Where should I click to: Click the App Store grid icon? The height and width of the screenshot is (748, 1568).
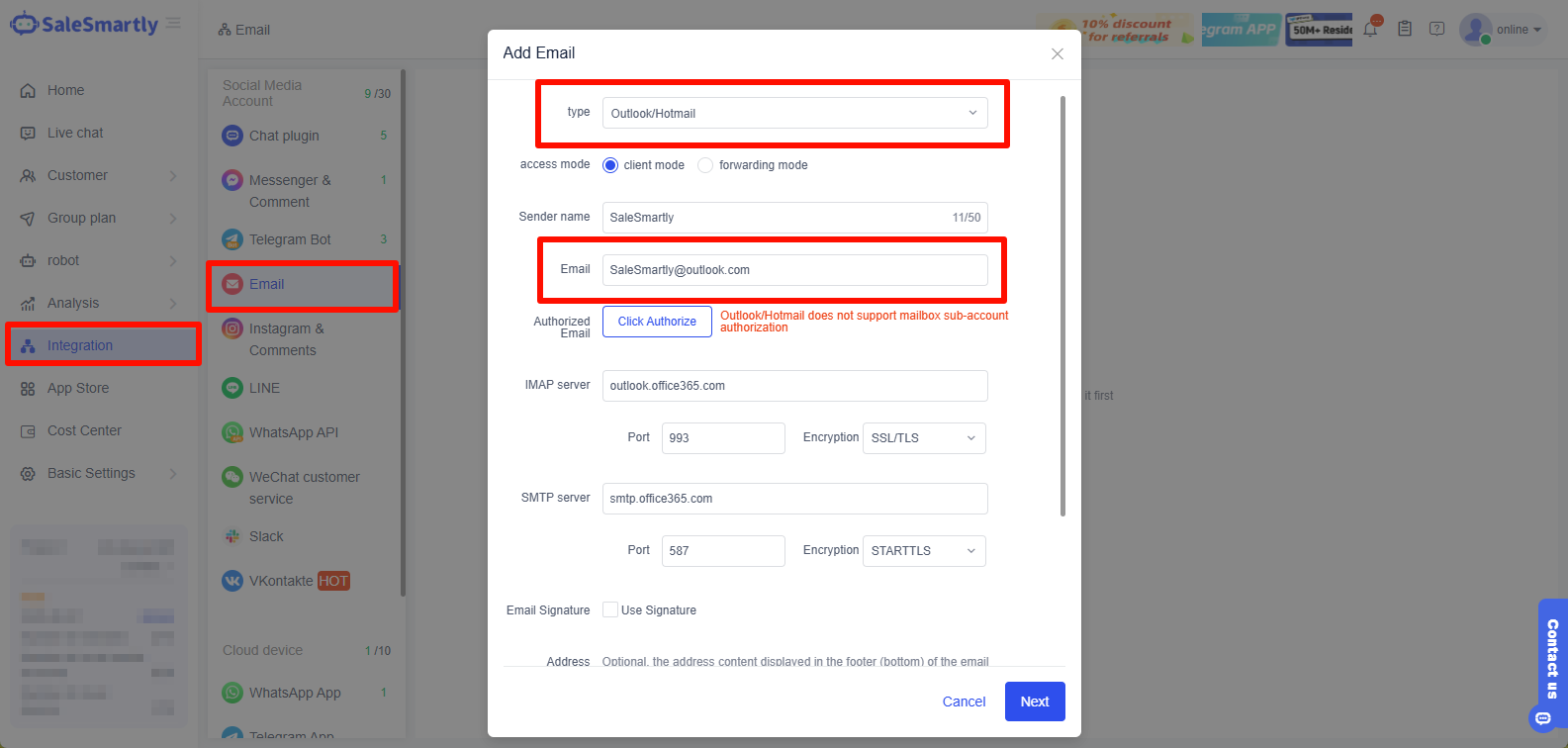coord(28,389)
